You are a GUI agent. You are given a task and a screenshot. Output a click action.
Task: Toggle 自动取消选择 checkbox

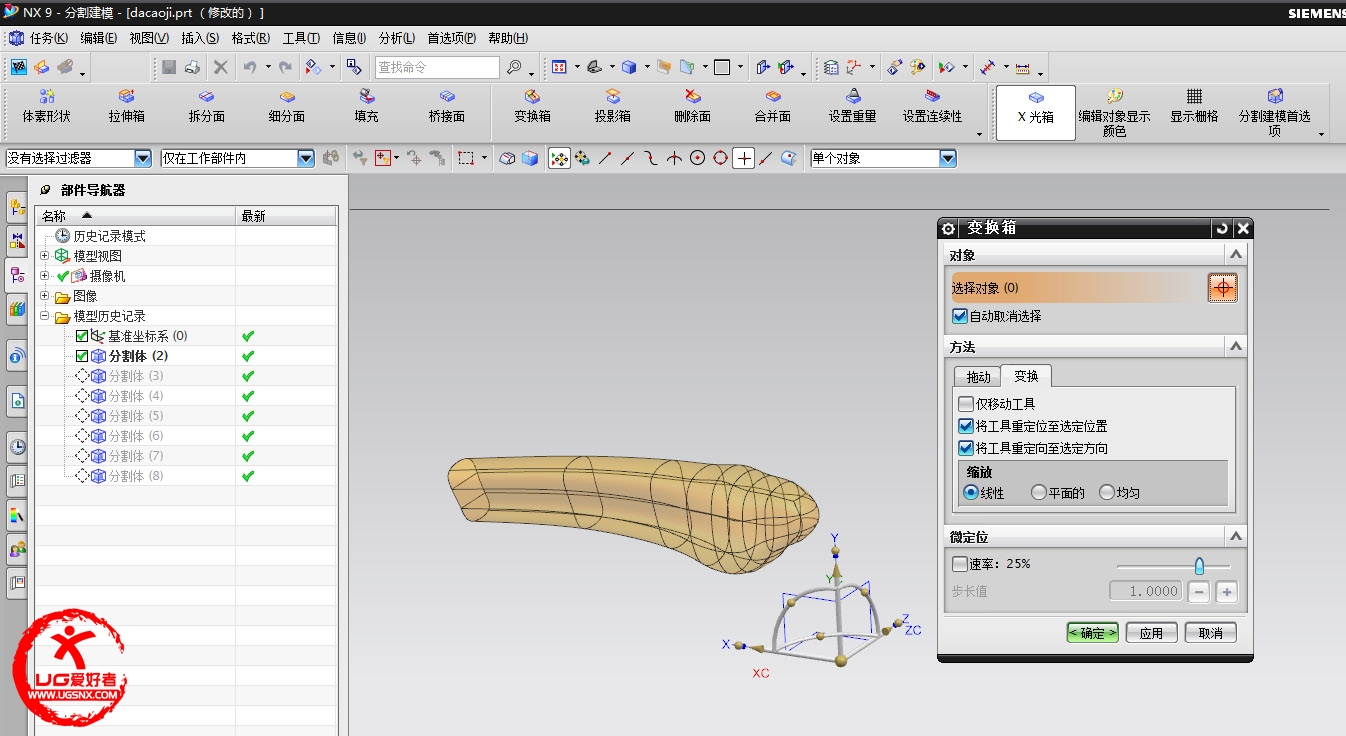(961, 316)
